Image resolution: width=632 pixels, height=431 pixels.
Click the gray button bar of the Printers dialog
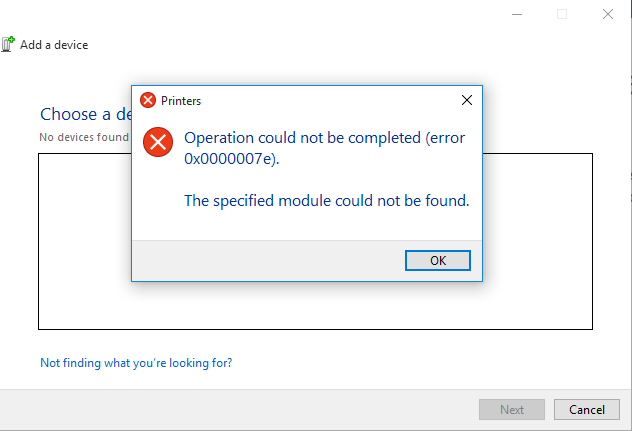(x=268, y=260)
